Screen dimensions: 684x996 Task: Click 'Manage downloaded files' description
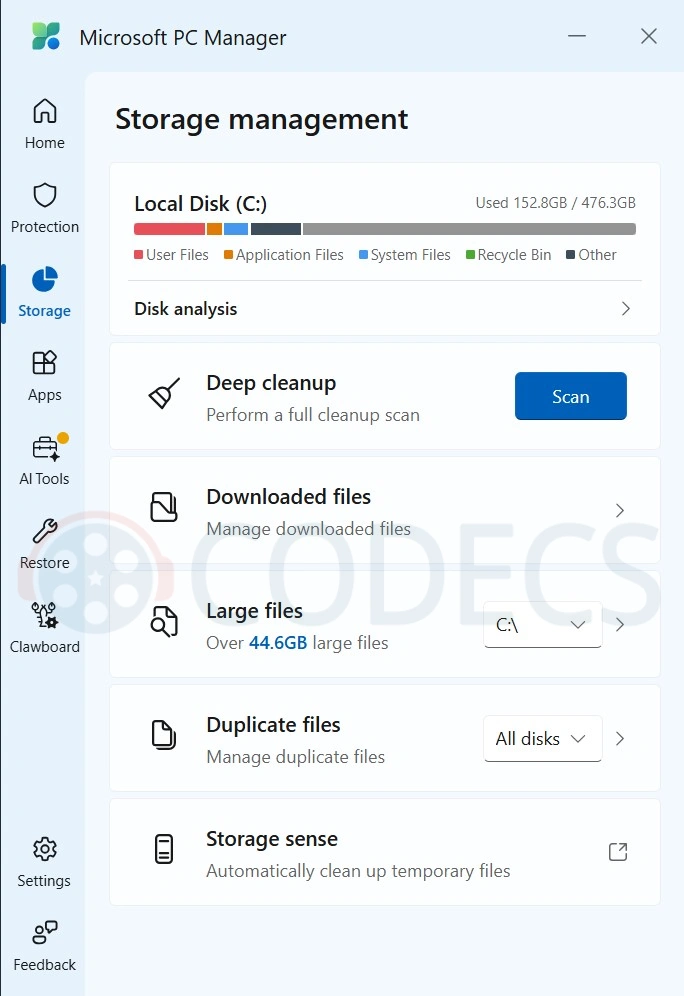(309, 528)
